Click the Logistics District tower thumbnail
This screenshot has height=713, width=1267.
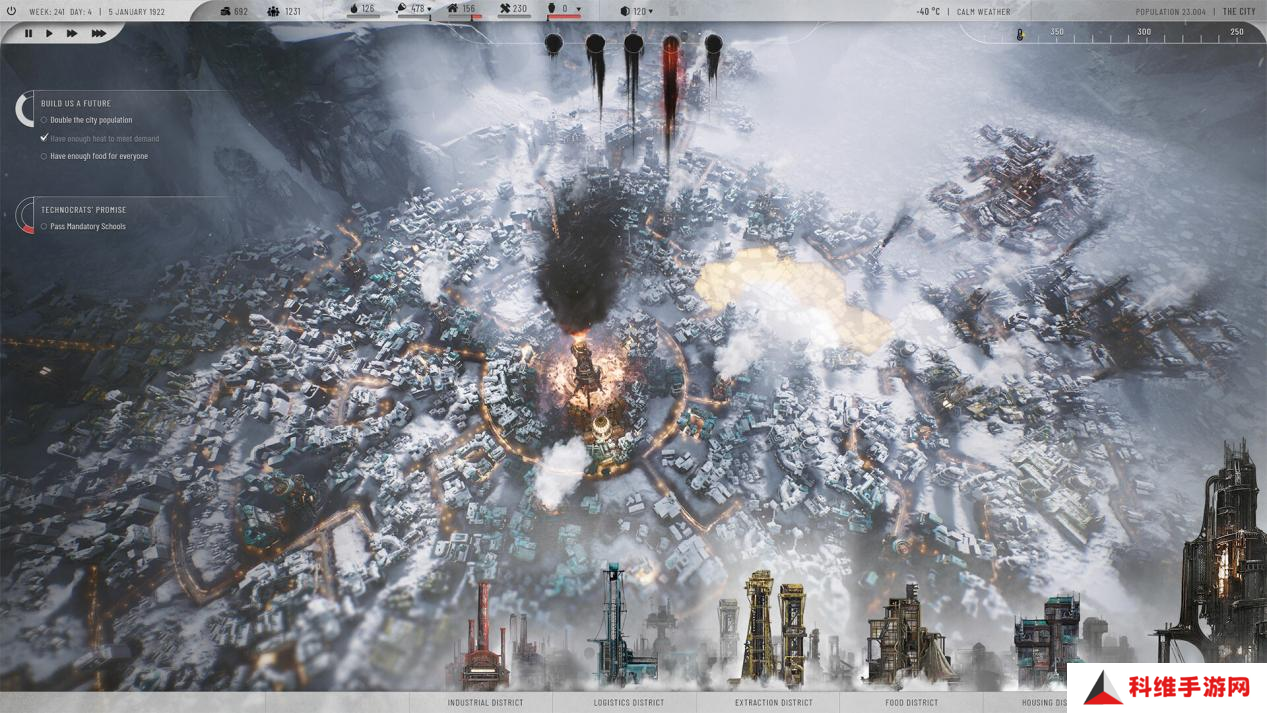tap(624, 625)
